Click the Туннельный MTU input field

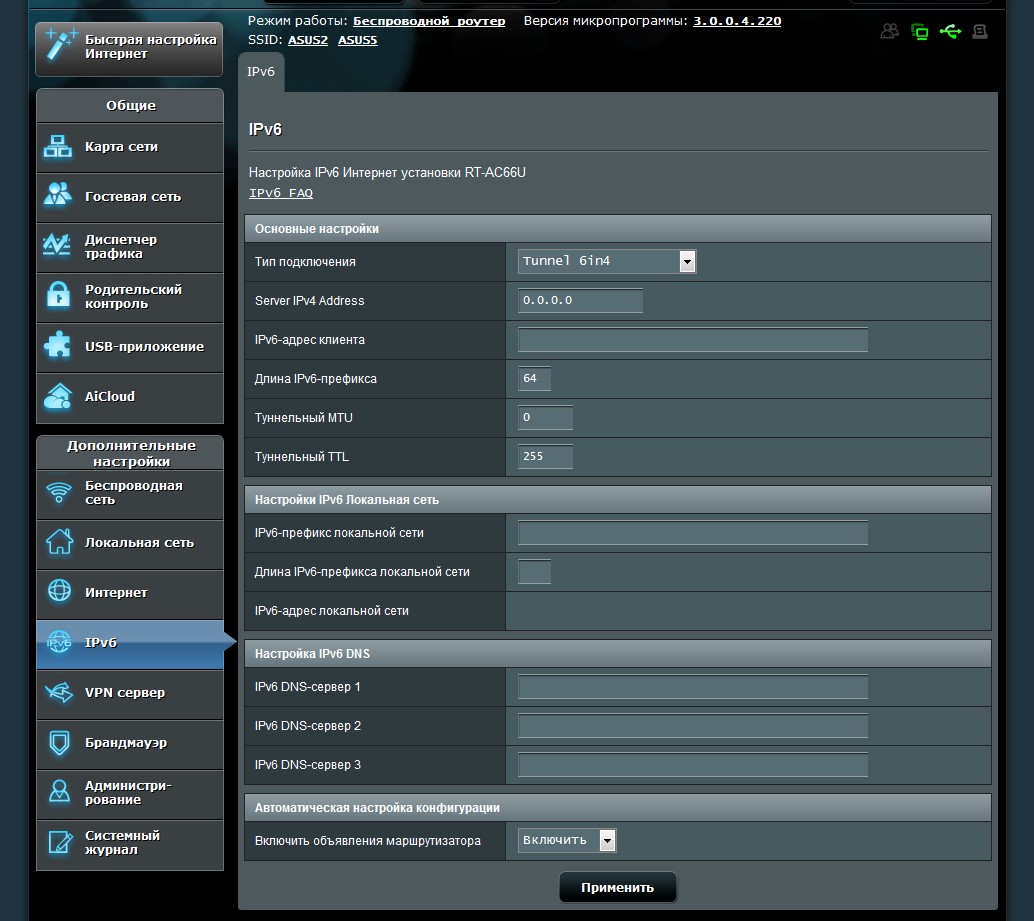pyautogui.click(x=545, y=417)
